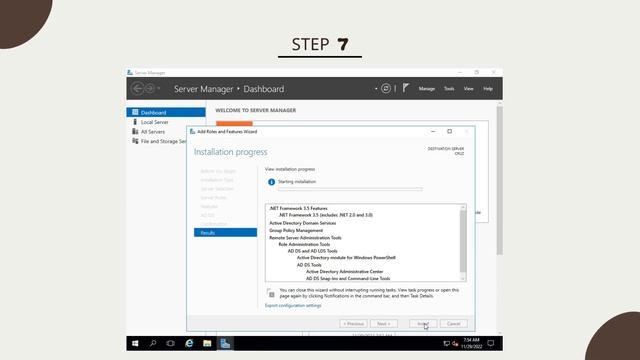Click 'Active Directory Administrative Center' entry
The image size is (640, 360).
pyautogui.click(x=344, y=271)
